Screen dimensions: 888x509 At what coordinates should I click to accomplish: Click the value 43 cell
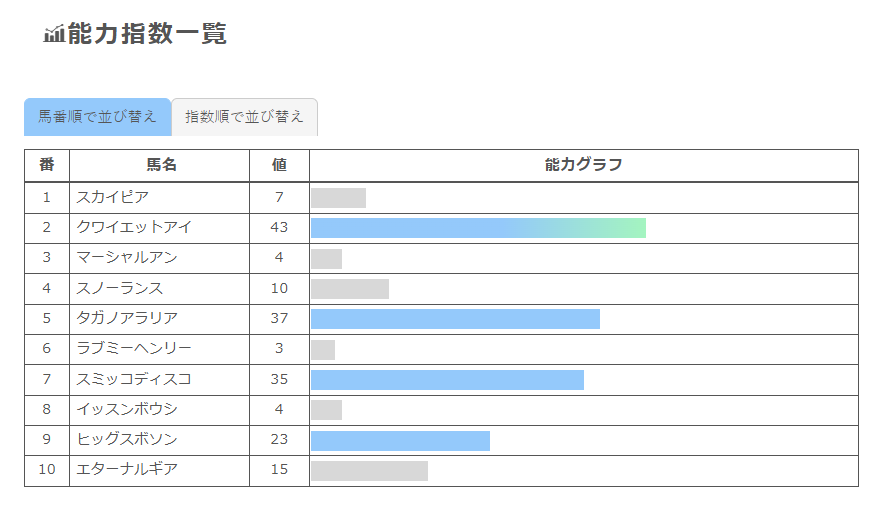point(279,228)
